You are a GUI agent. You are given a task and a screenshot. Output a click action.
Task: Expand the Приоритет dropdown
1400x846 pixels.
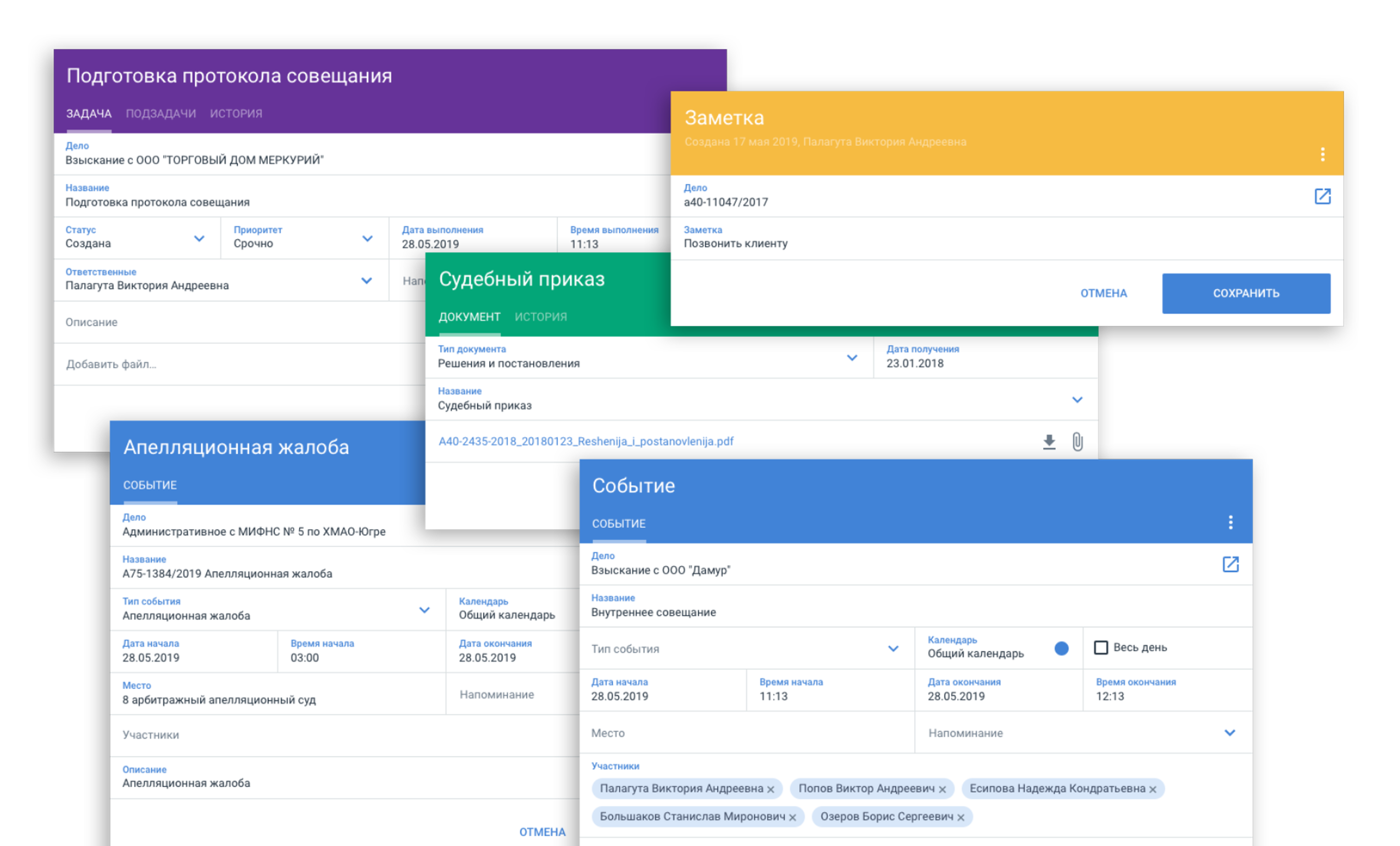click(367, 238)
